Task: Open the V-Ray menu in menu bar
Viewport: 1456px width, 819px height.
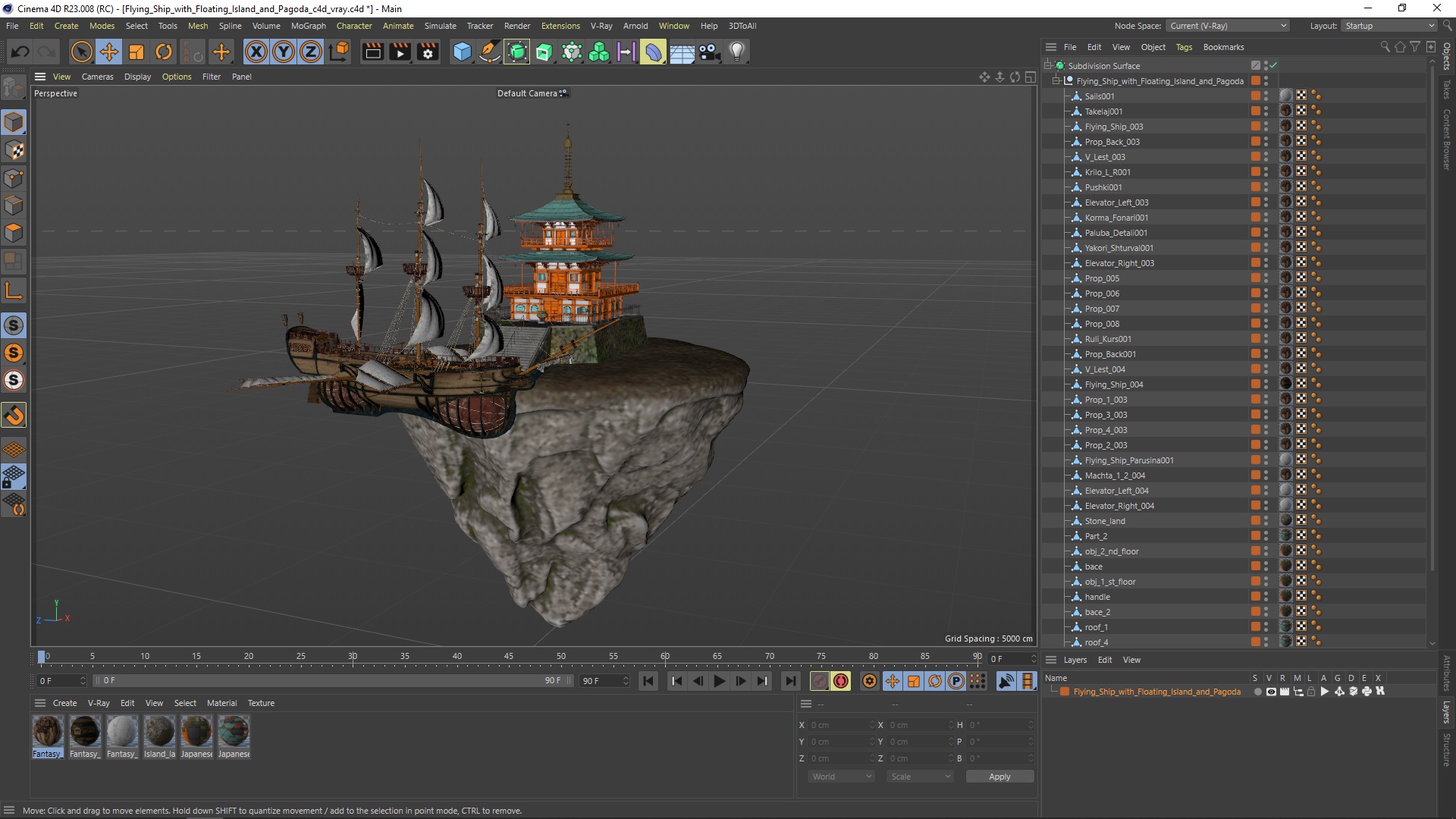Action: click(x=601, y=26)
